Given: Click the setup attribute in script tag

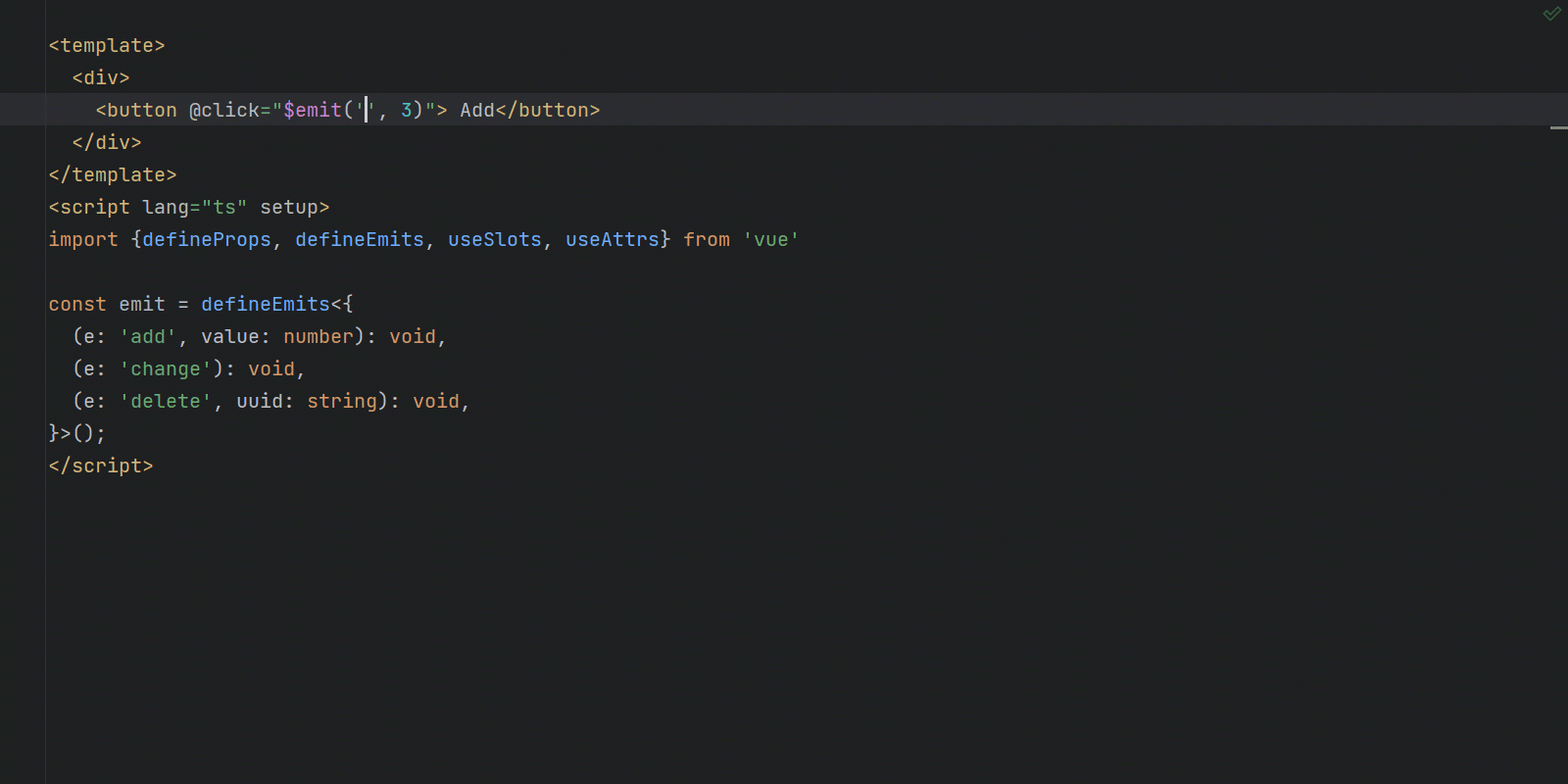Looking at the screenshot, I should click(x=289, y=207).
